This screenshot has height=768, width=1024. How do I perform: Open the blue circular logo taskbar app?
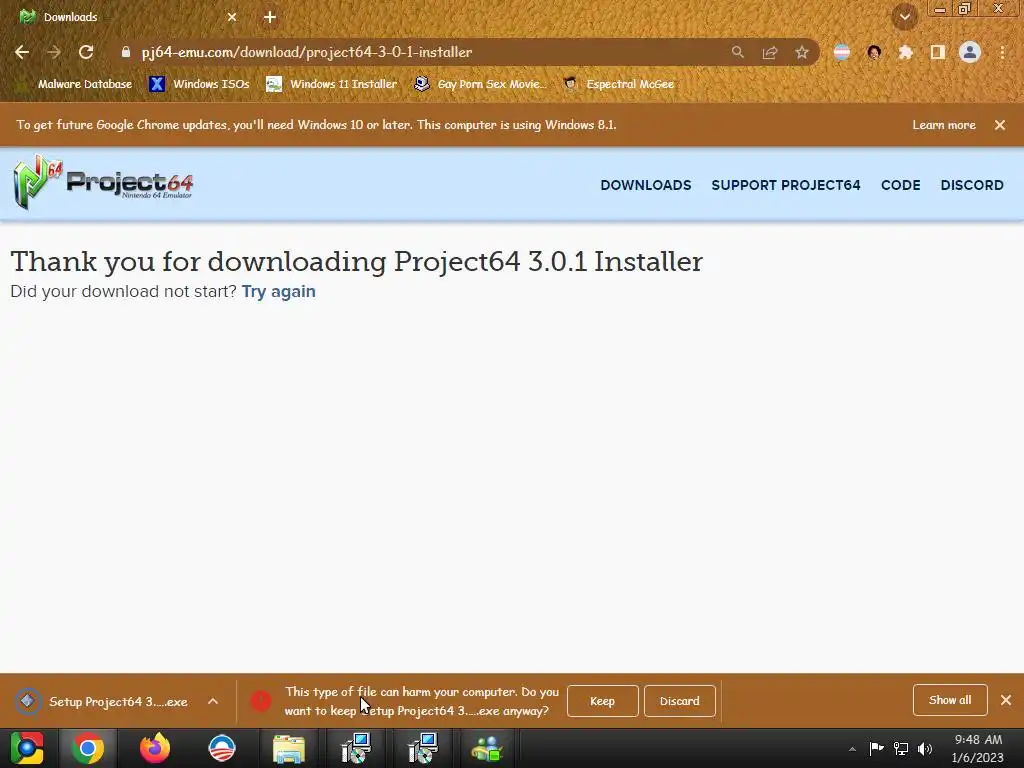coord(221,748)
